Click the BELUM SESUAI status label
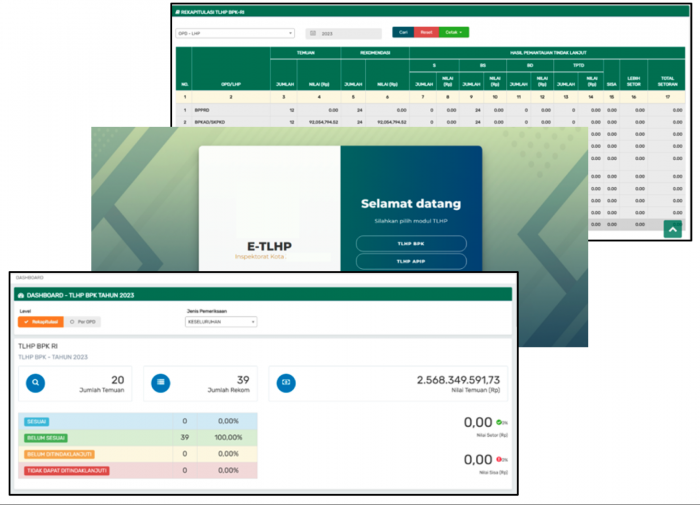Image resolution: width=700 pixels, height=505 pixels. (43, 438)
